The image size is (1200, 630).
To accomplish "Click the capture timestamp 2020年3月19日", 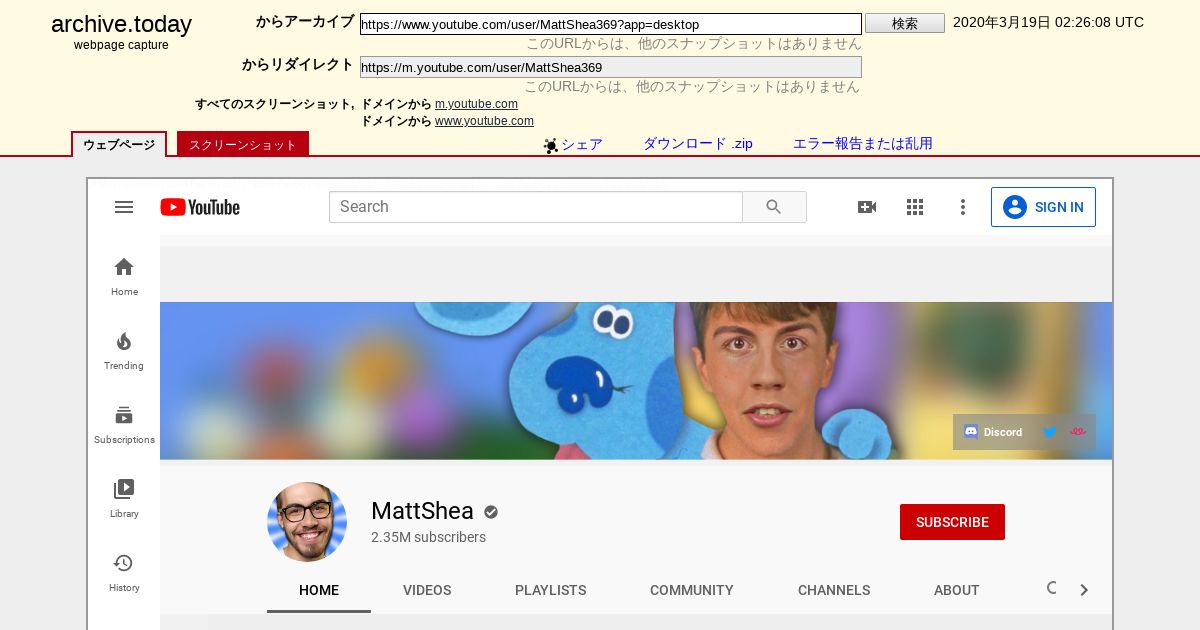I will point(1048,22).
